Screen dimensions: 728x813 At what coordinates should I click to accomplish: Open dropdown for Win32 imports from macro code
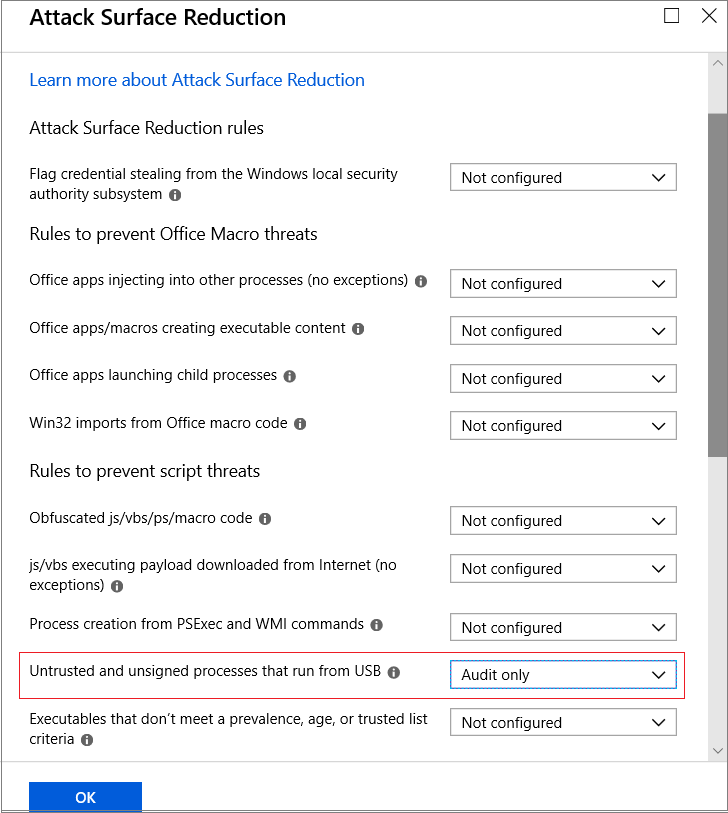563,426
